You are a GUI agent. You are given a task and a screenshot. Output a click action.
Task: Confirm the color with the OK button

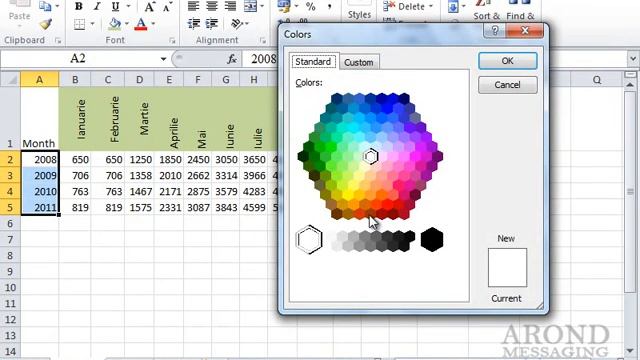[x=507, y=61]
